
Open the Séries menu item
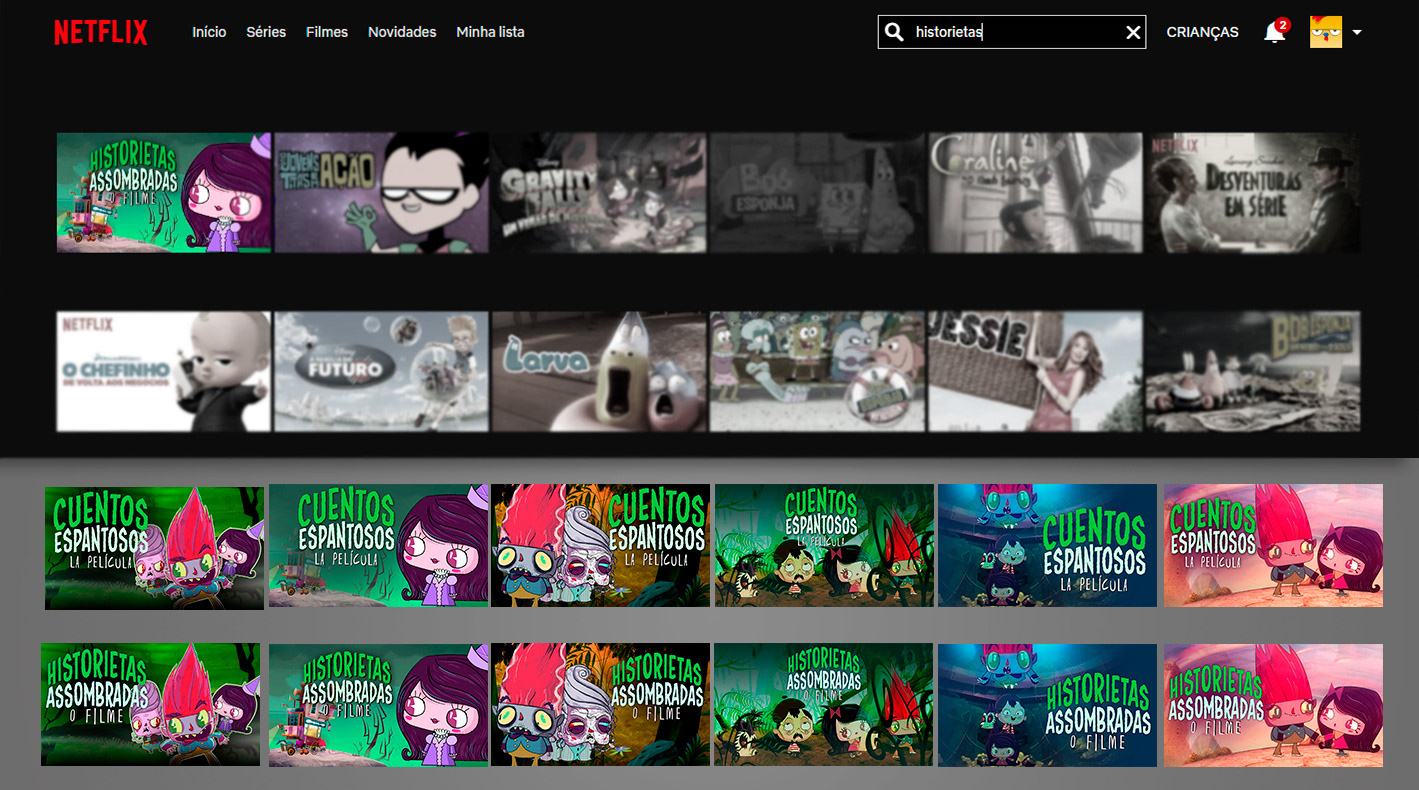[266, 32]
